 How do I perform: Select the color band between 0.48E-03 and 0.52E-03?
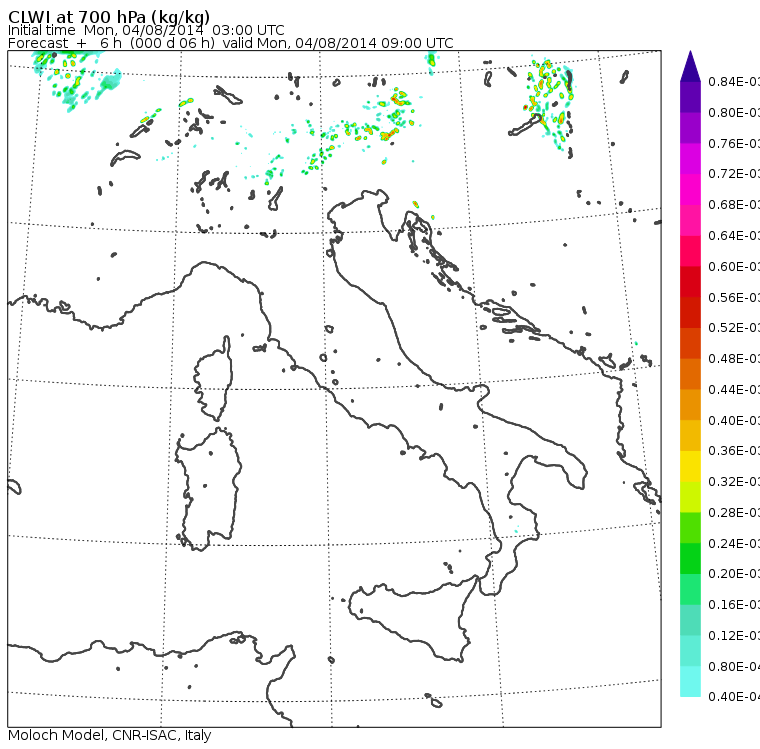click(x=690, y=343)
